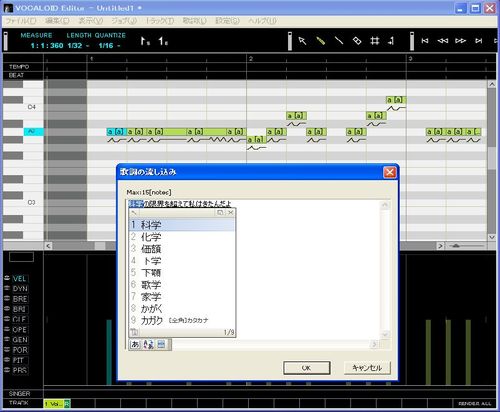
Task: Close the IME candidate list window
Action: [x=230, y=212]
